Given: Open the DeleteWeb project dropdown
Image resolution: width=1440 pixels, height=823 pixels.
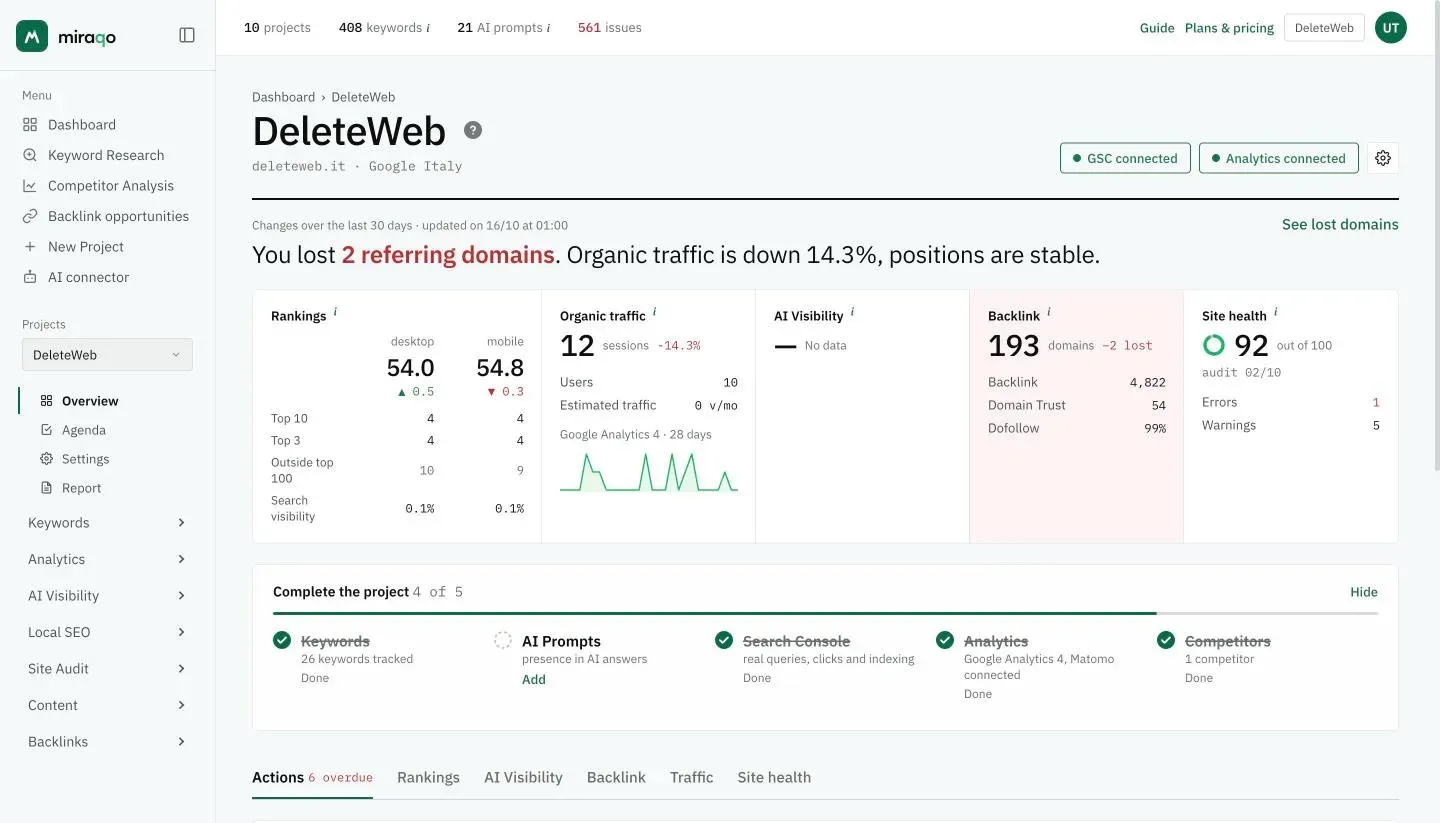Looking at the screenshot, I should (107, 355).
